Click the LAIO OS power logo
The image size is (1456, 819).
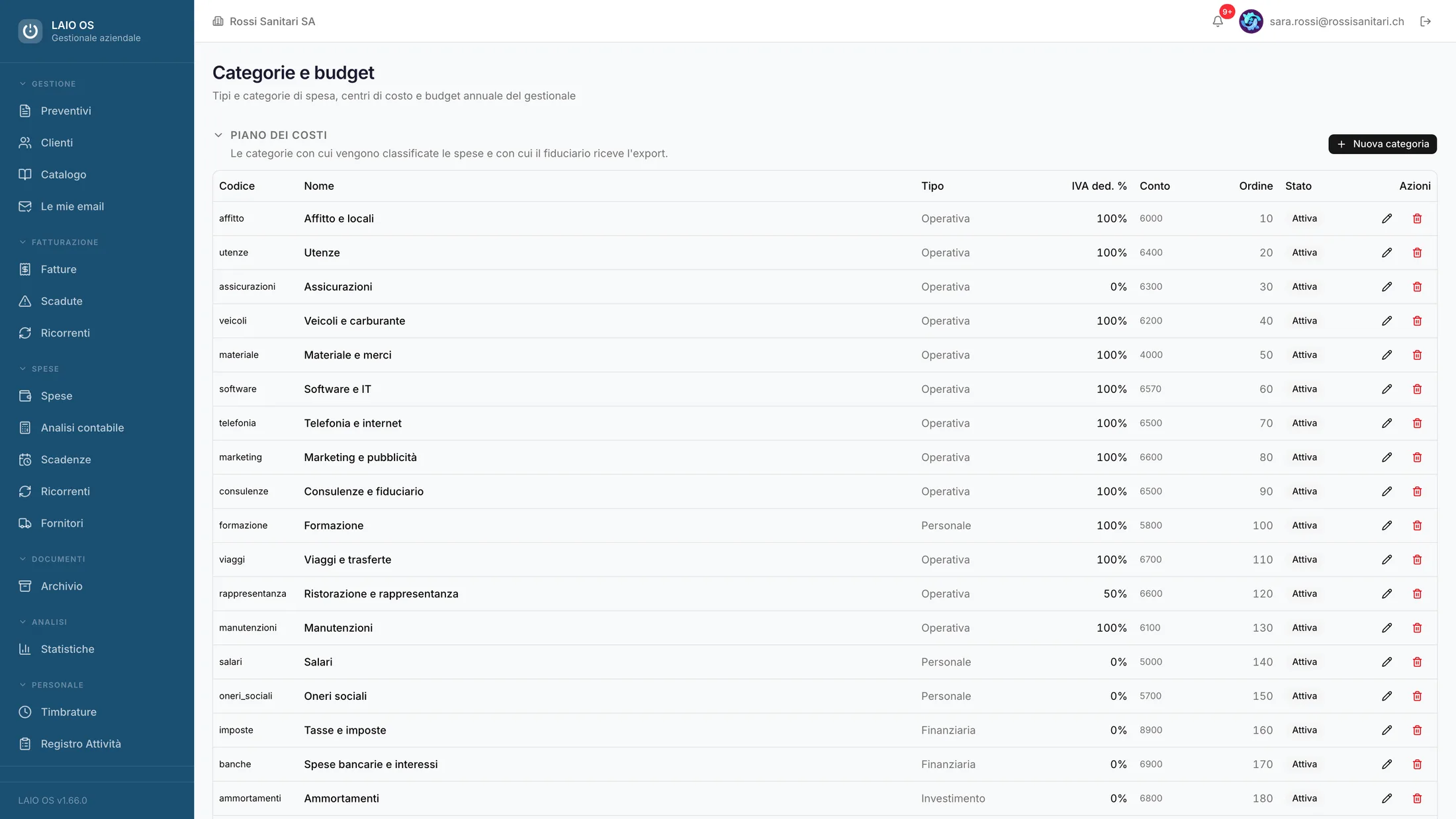[x=30, y=30]
